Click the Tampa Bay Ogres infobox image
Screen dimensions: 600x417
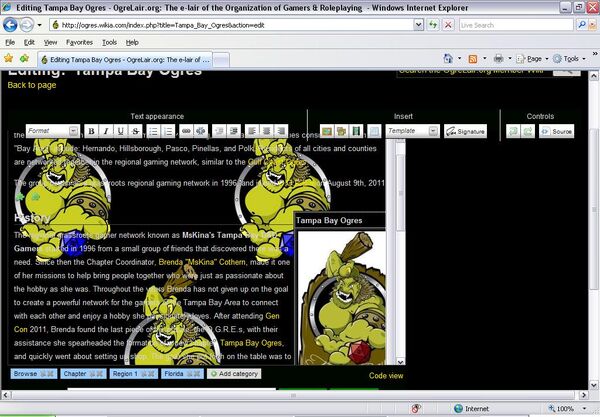point(341,298)
